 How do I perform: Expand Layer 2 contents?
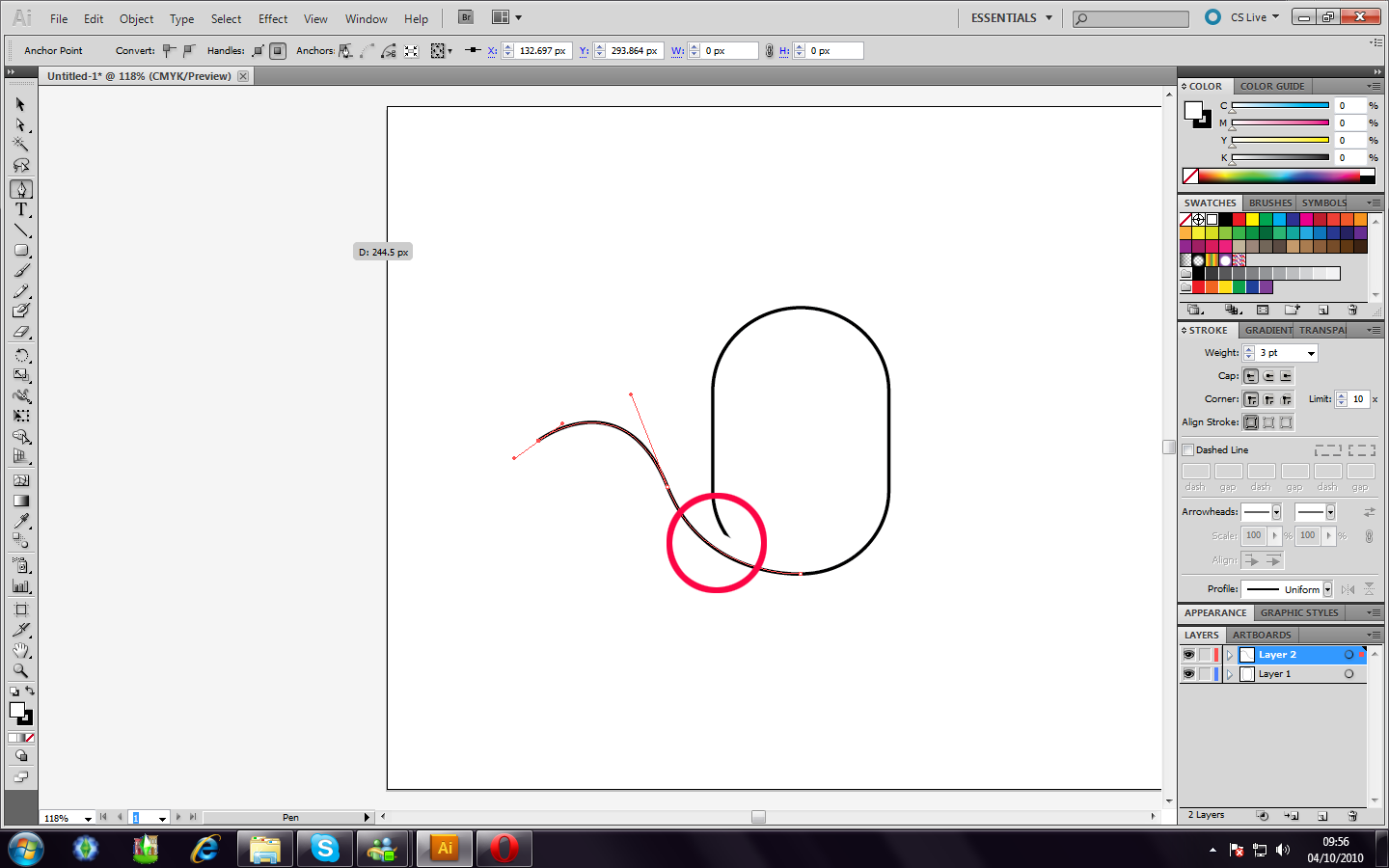[1230, 655]
